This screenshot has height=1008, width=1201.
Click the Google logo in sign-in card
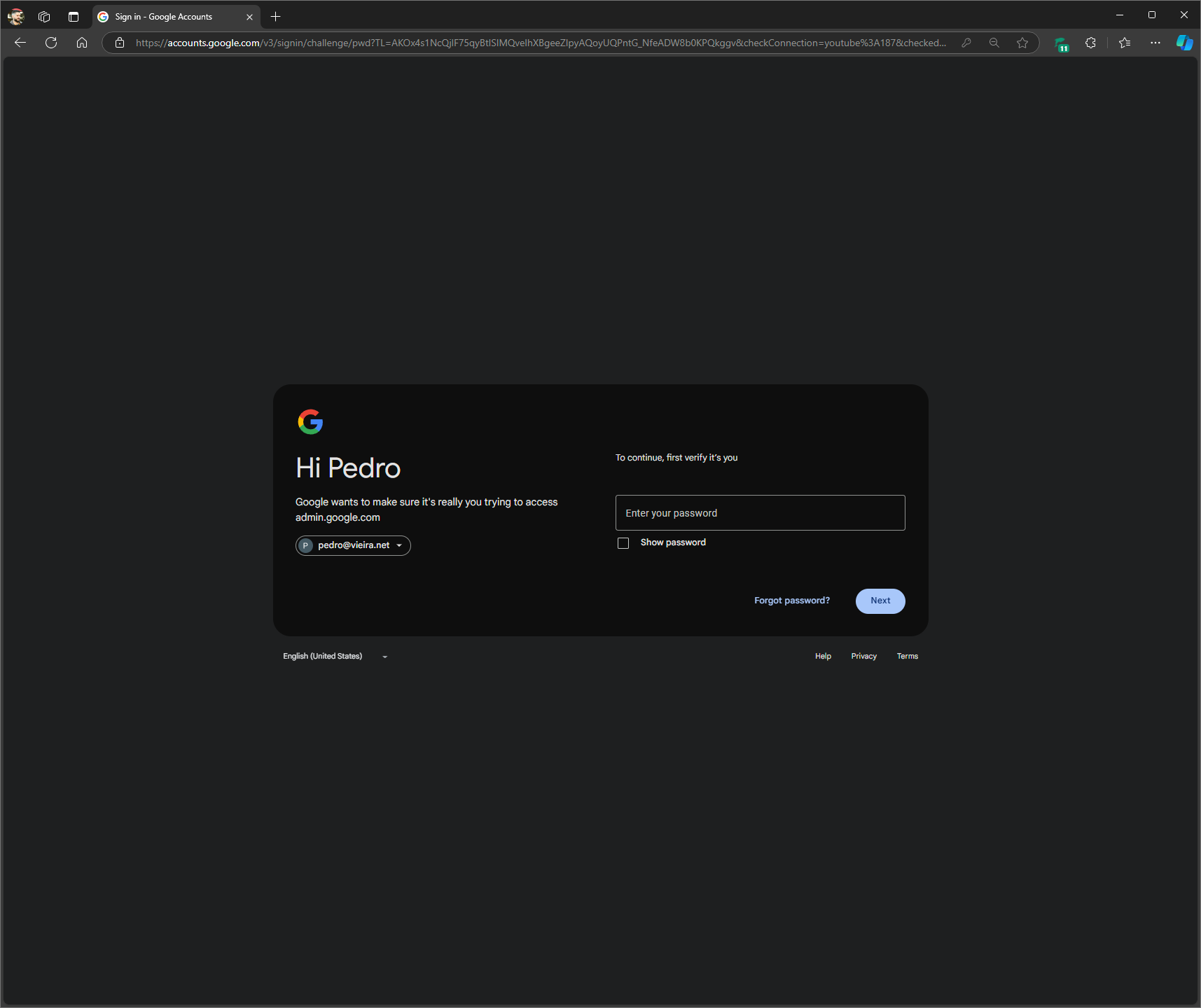[x=310, y=422]
